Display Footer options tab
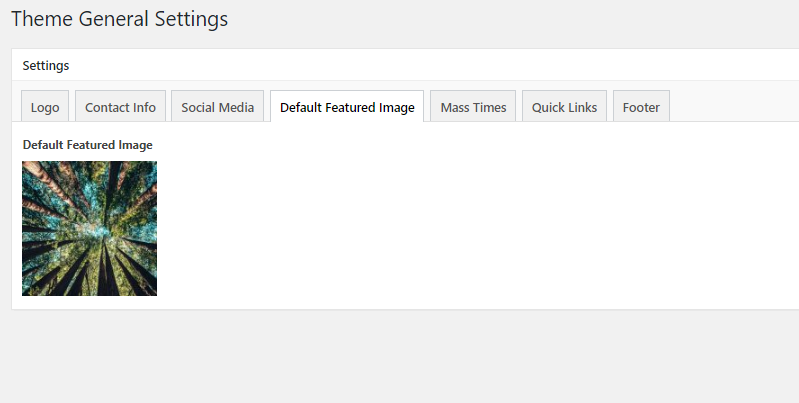 point(641,107)
